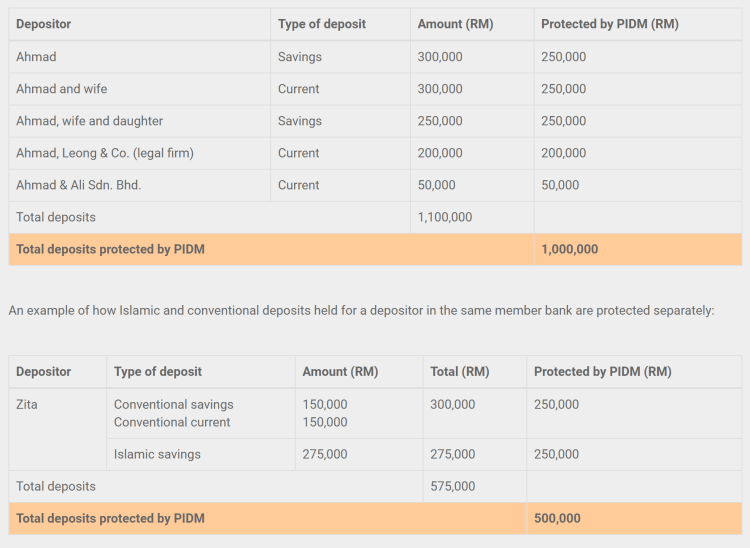This screenshot has height=548, width=750.
Task: Click the "Total (RM)" column header
Action: (459, 371)
